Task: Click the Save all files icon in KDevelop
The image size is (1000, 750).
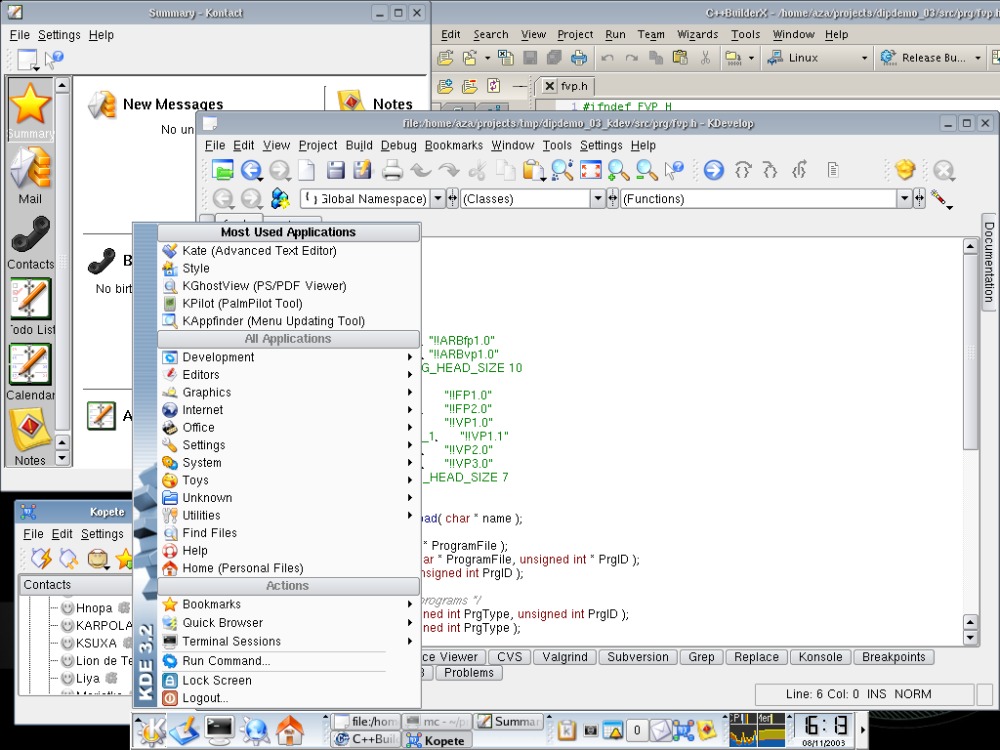Action: click(363, 170)
